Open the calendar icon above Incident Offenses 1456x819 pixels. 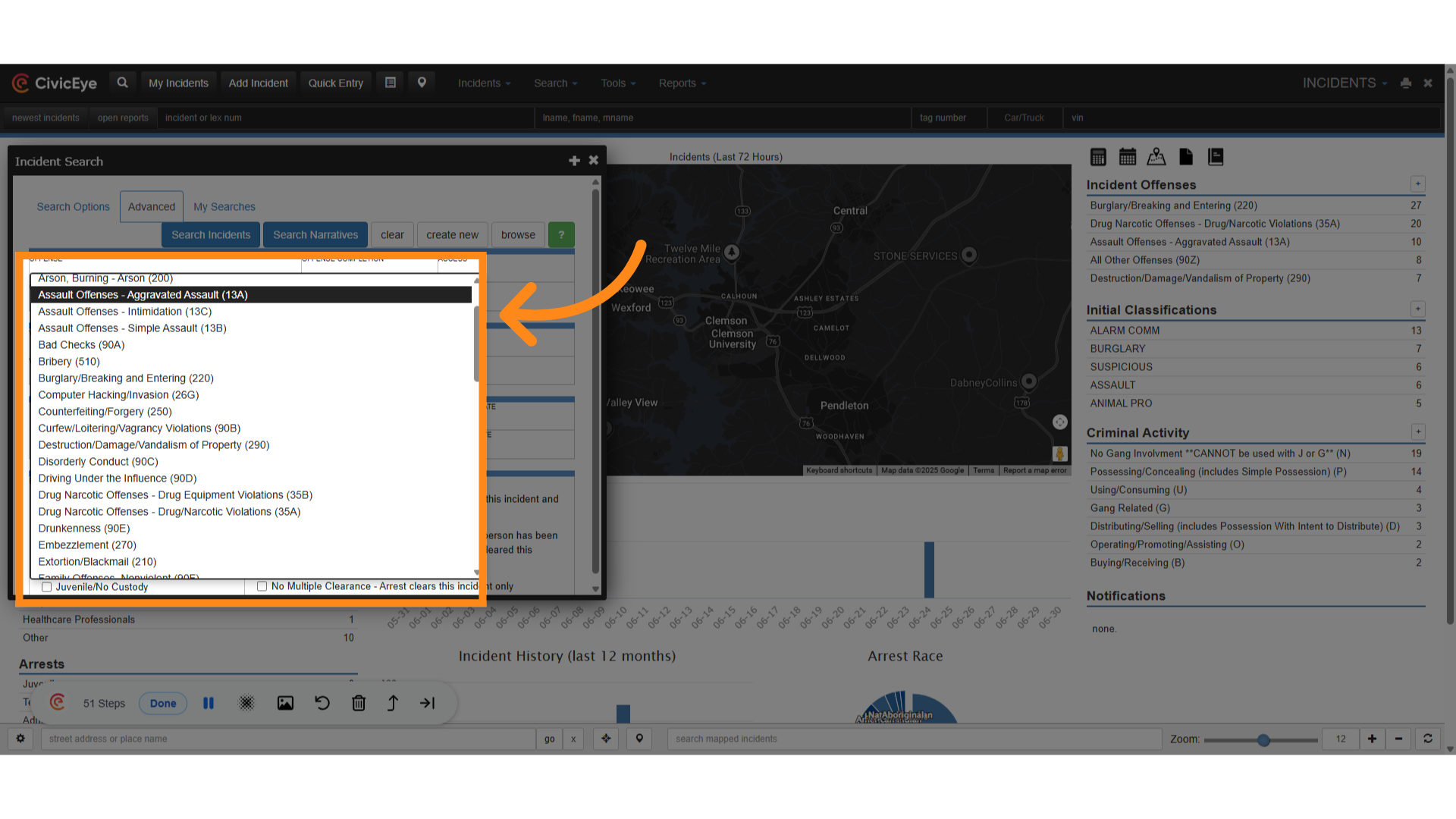[1128, 157]
